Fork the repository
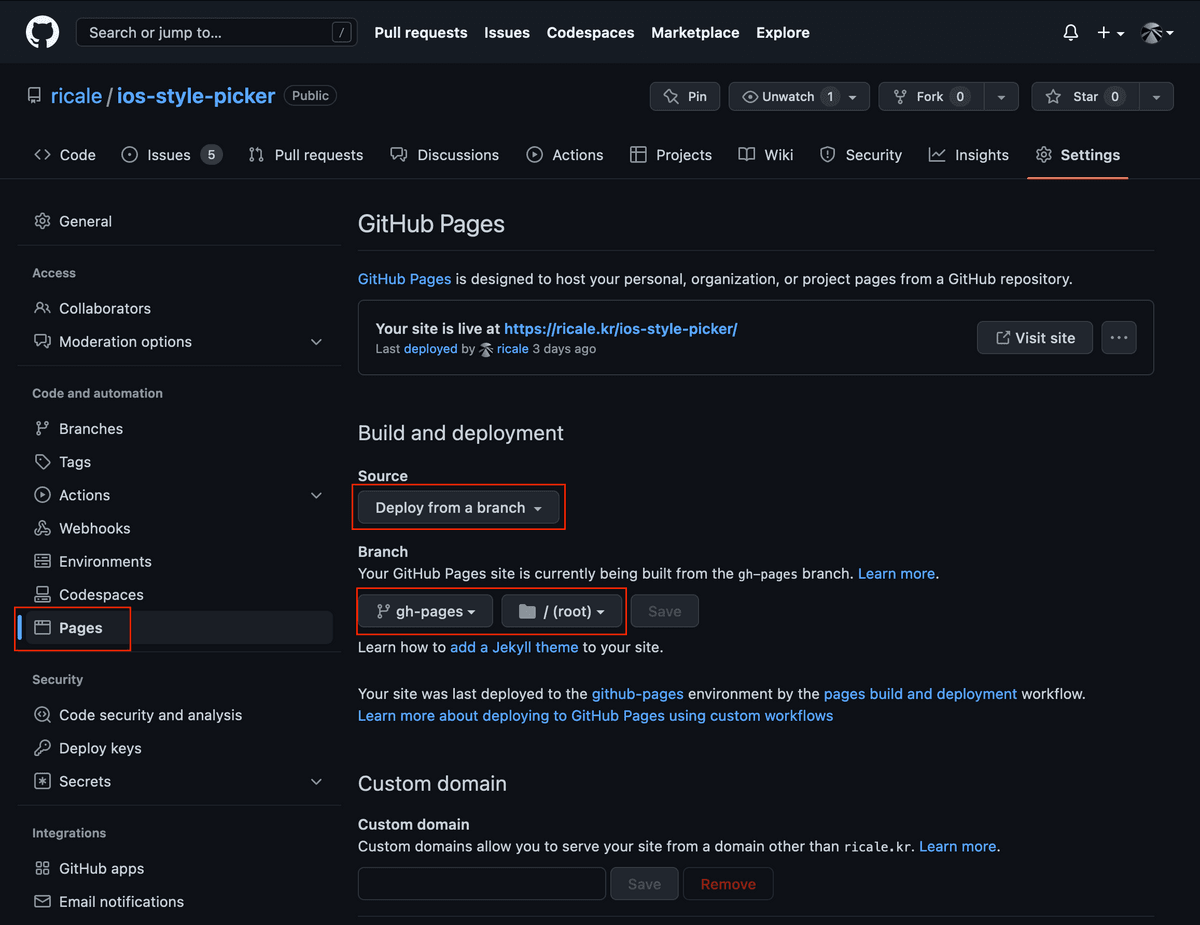The image size is (1200, 925). (931, 96)
